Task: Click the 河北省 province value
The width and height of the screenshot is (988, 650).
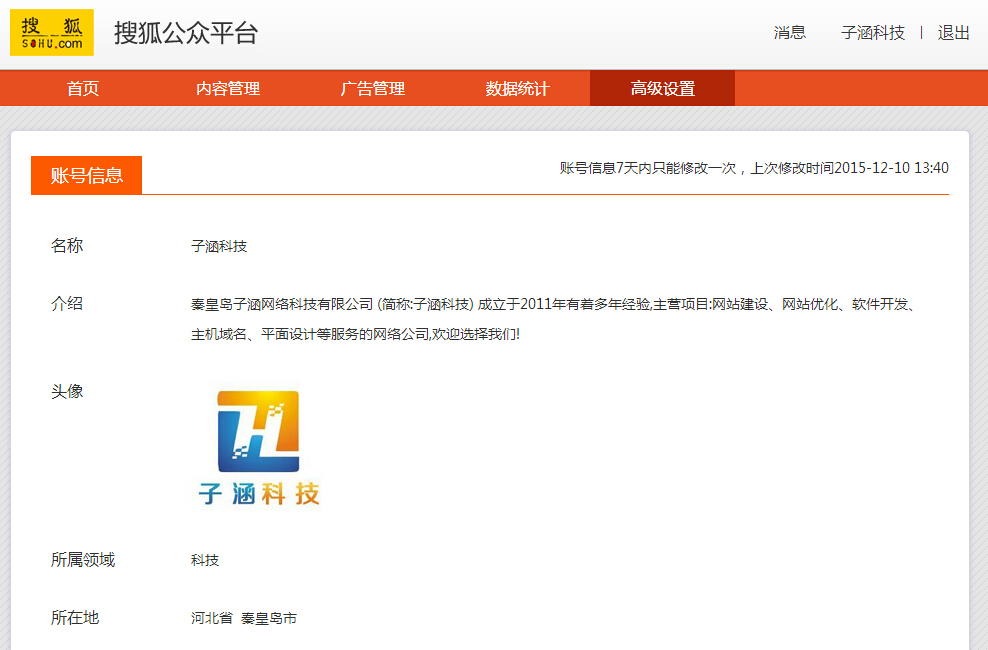Action: point(211,618)
